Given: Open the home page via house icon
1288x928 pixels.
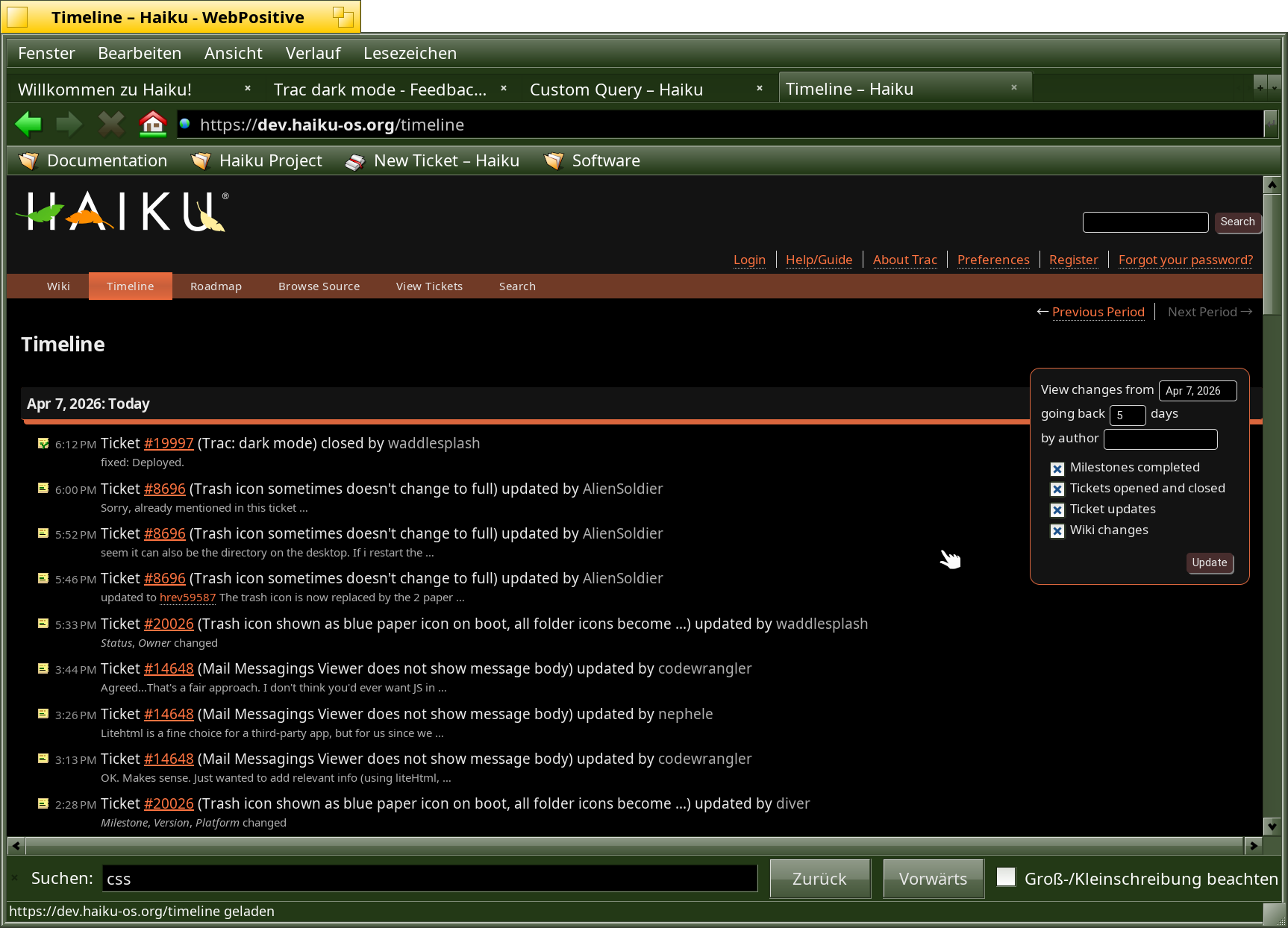Looking at the screenshot, I should click(153, 124).
